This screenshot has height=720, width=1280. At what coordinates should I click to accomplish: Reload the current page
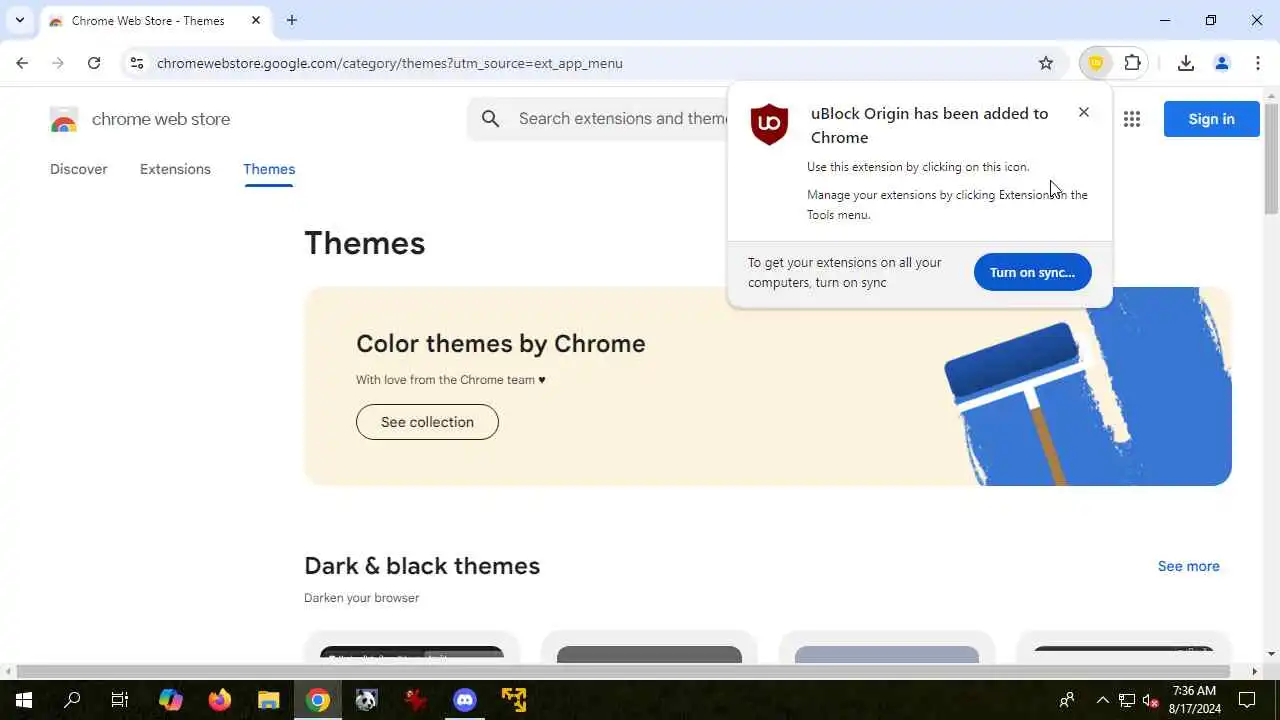[94, 63]
